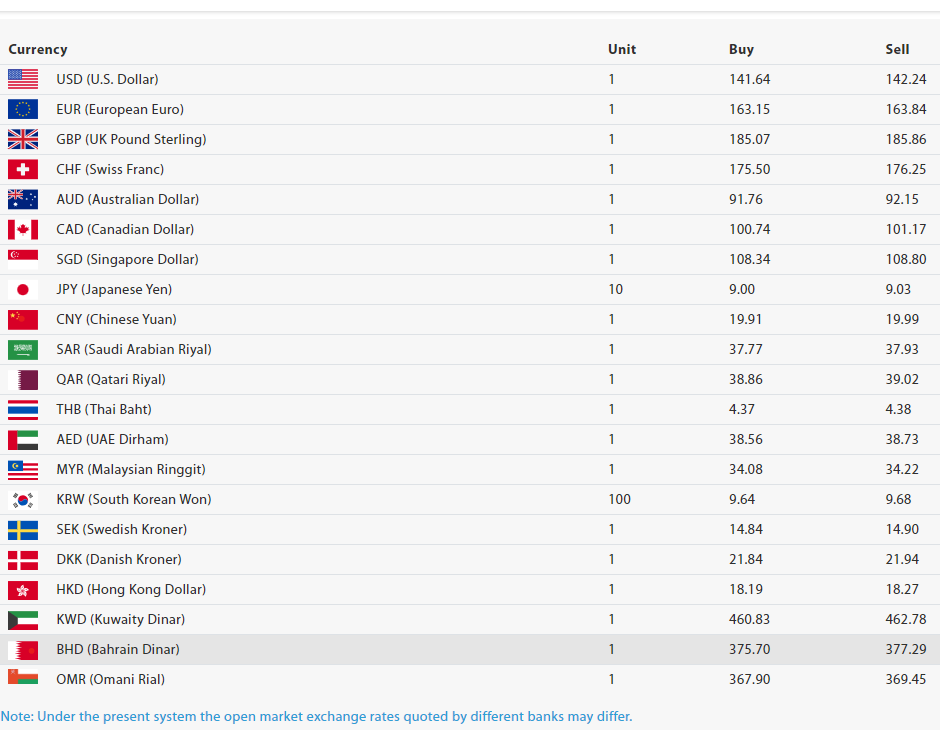Click the Saudi Arabian Riyal flag

click(x=23, y=349)
